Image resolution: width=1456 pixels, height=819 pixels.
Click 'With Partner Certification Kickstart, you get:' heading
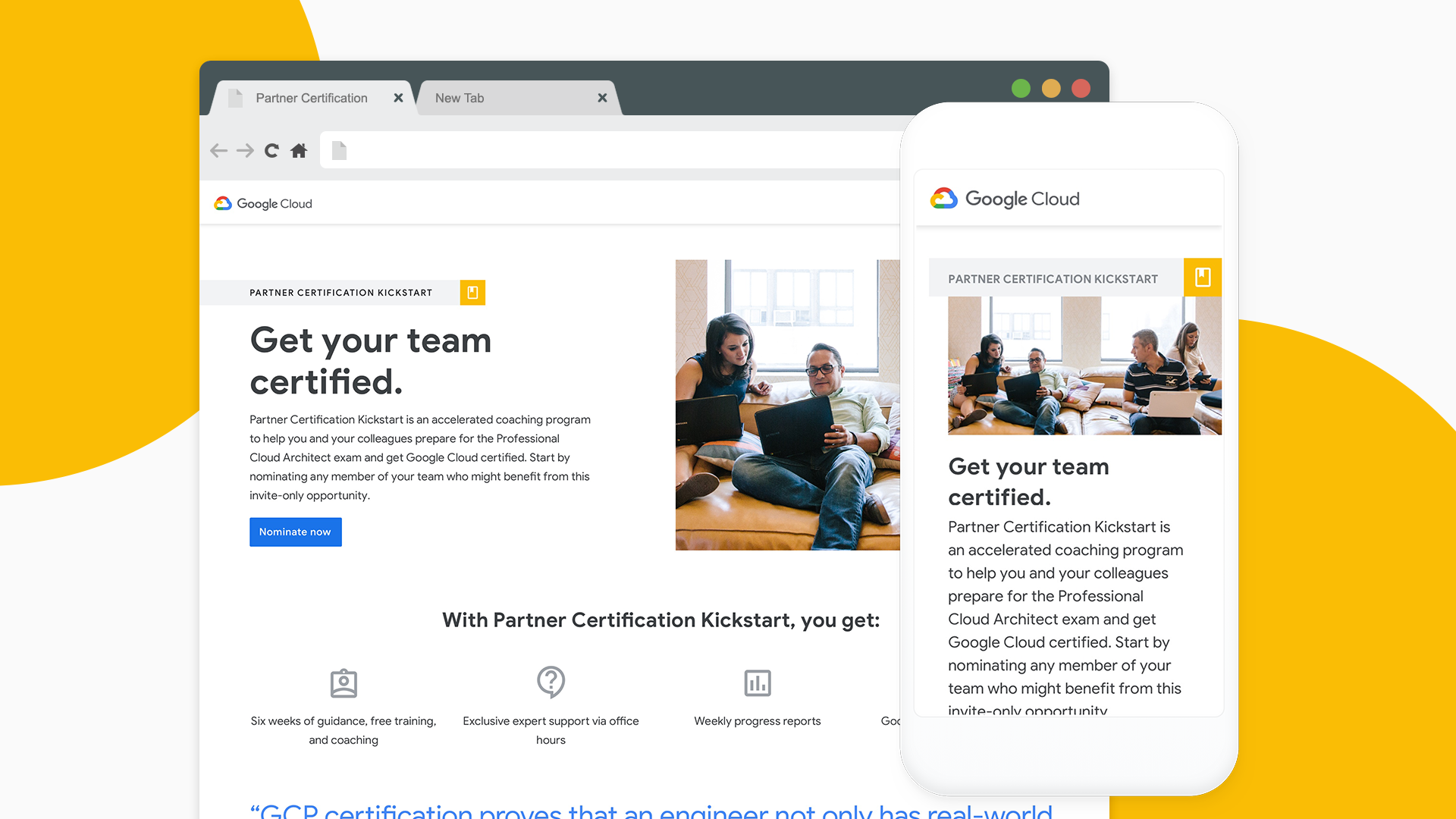661,620
